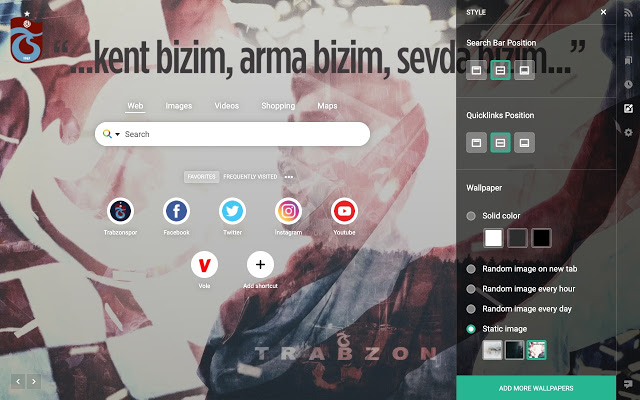The width and height of the screenshot is (640, 400).
Task: Open the Trabzonspor shortcut icon
Action: click(x=121, y=211)
